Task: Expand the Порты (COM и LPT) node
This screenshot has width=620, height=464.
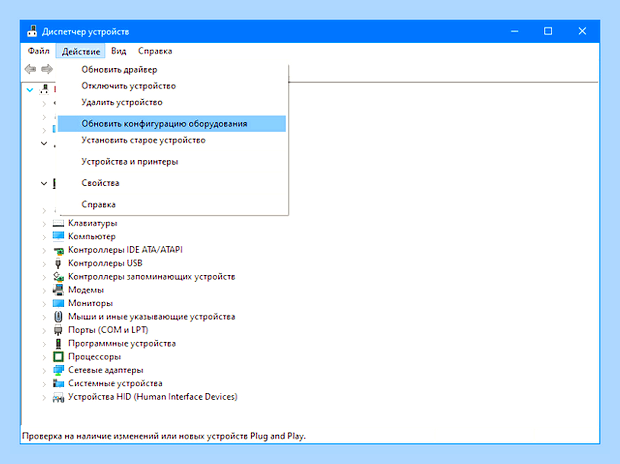Action: coord(44,330)
